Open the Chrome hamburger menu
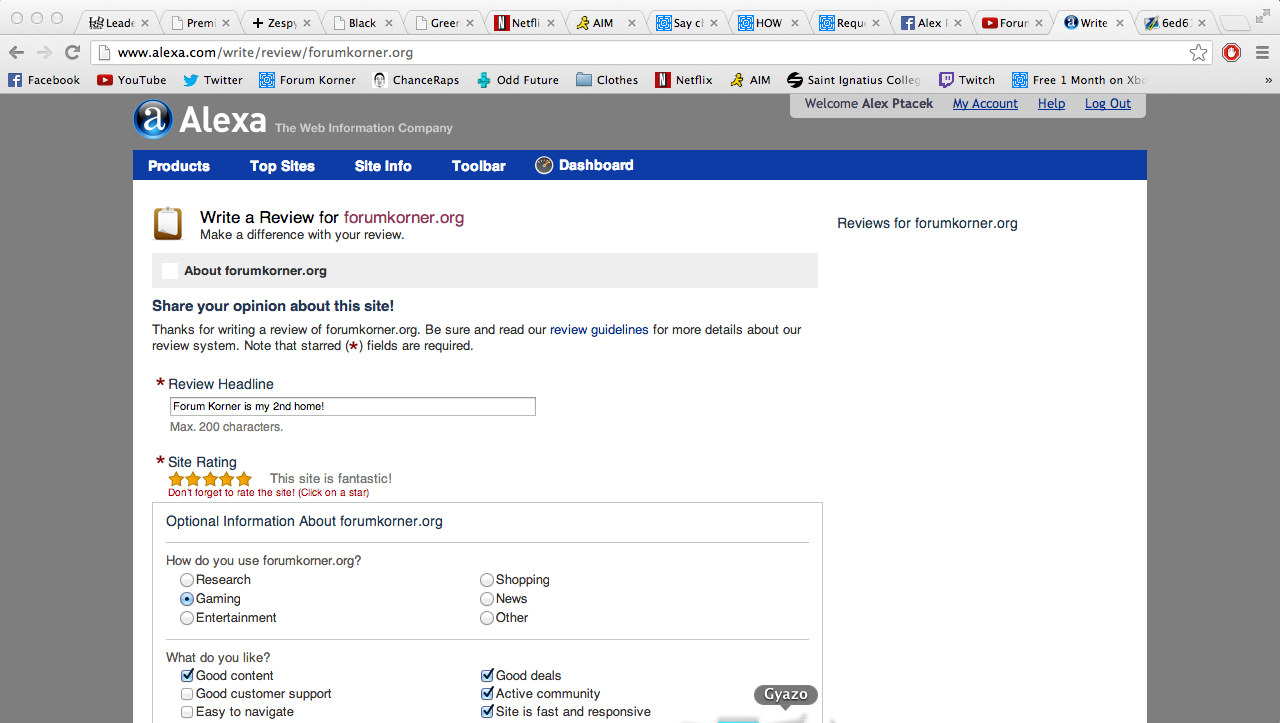The width and height of the screenshot is (1280, 723). click(x=1262, y=53)
